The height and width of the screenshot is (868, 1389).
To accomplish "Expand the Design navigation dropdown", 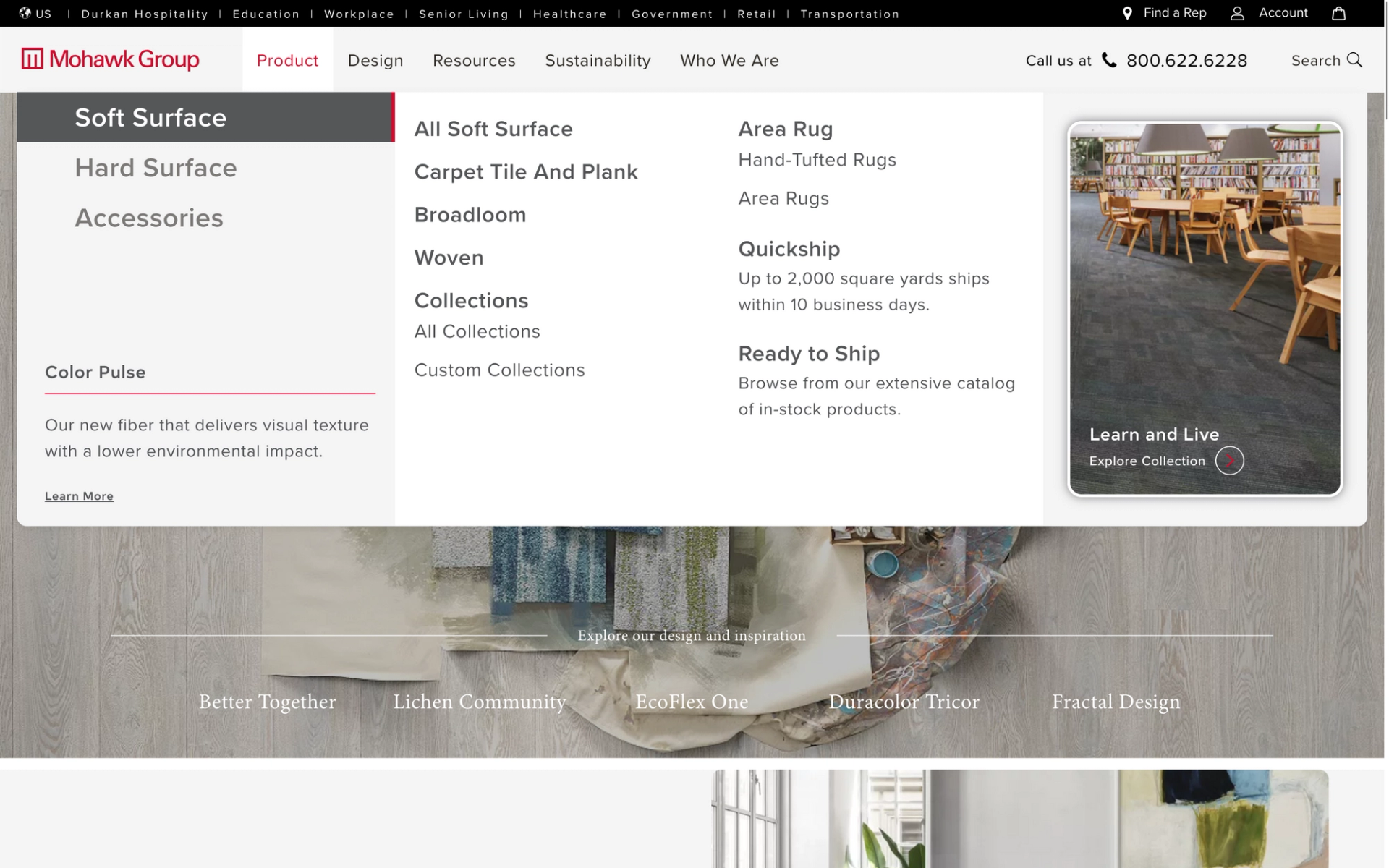I will [x=375, y=61].
